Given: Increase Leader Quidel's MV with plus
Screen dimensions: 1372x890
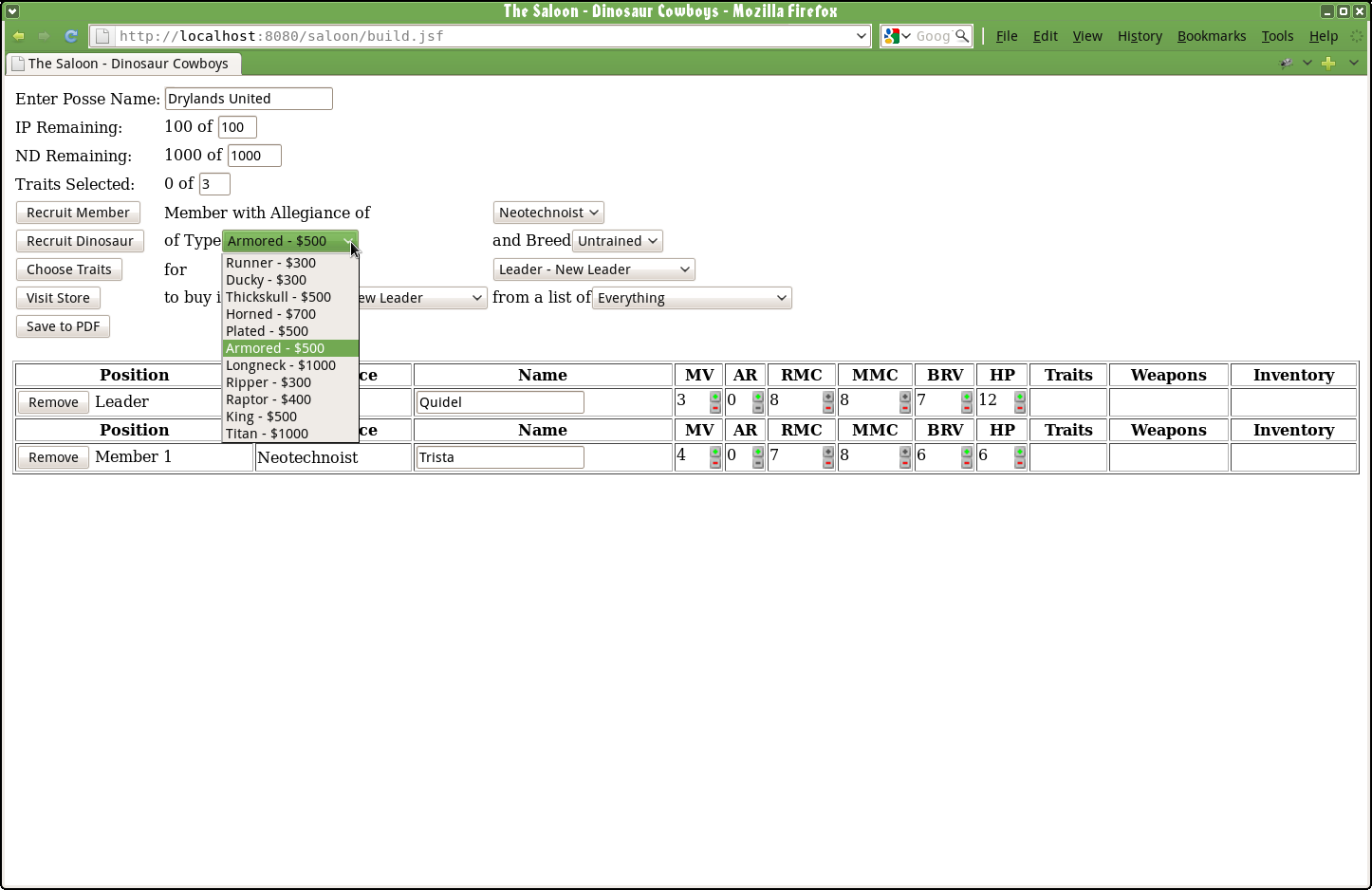Looking at the screenshot, I should pyautogui.click(x=715, y=397).
